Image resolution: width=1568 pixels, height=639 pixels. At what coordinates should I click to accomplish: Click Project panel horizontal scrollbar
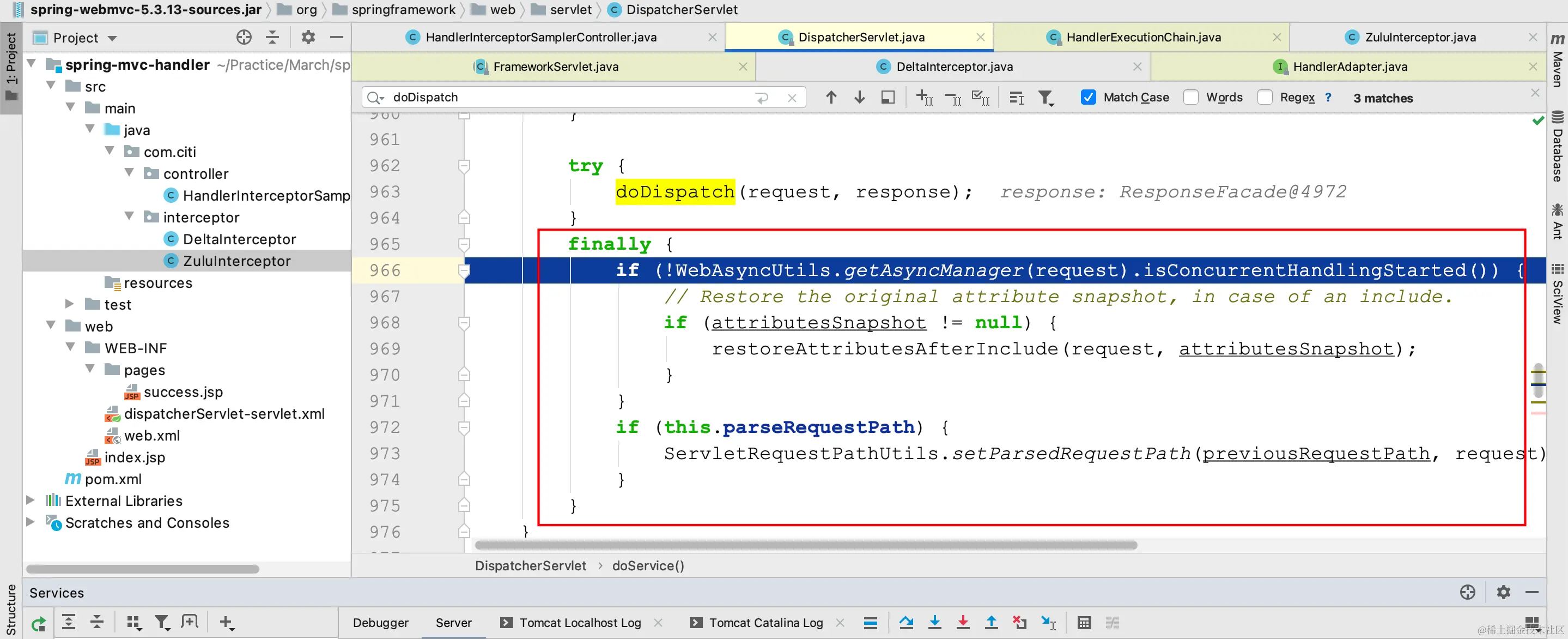tap(142, 569)
